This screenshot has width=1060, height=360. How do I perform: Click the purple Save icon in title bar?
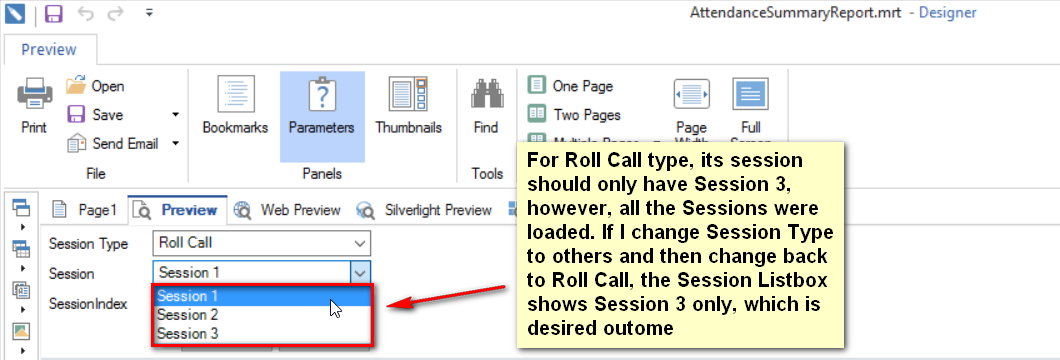pos(53,14)
